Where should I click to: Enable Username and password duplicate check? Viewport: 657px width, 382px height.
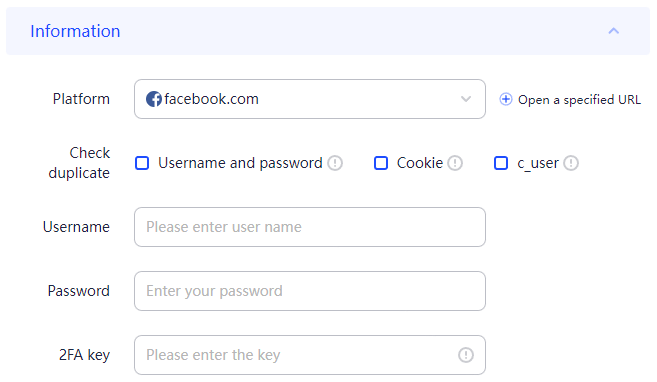142,163
